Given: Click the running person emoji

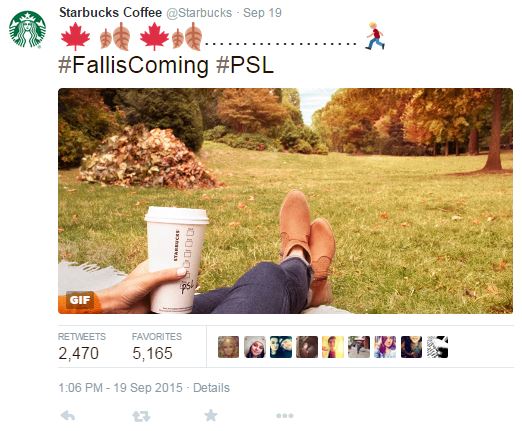Looking at the screenshot, I should pyautogui.click(x=375, y=36).
